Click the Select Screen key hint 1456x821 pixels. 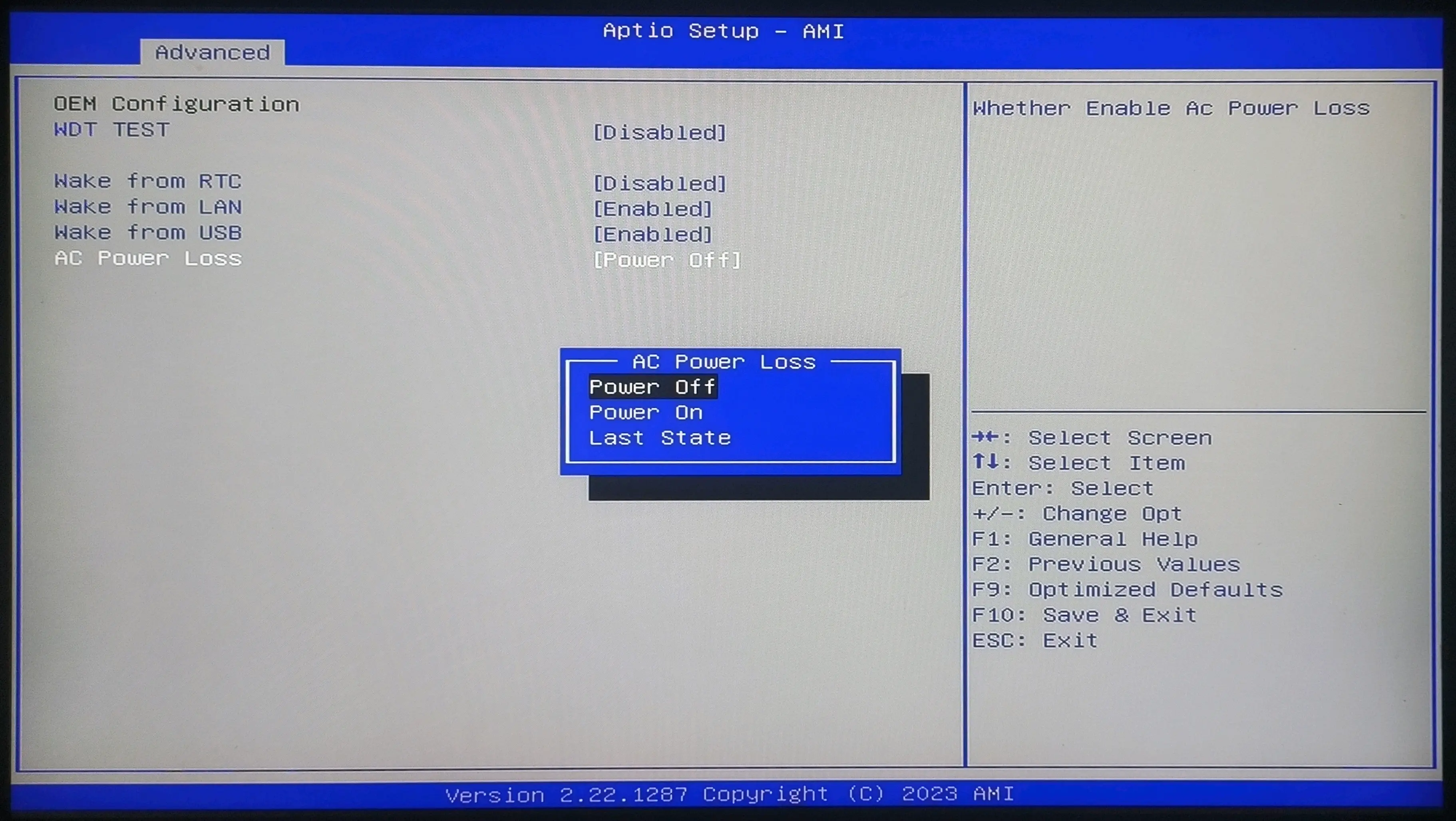[x=1092, y=438]
